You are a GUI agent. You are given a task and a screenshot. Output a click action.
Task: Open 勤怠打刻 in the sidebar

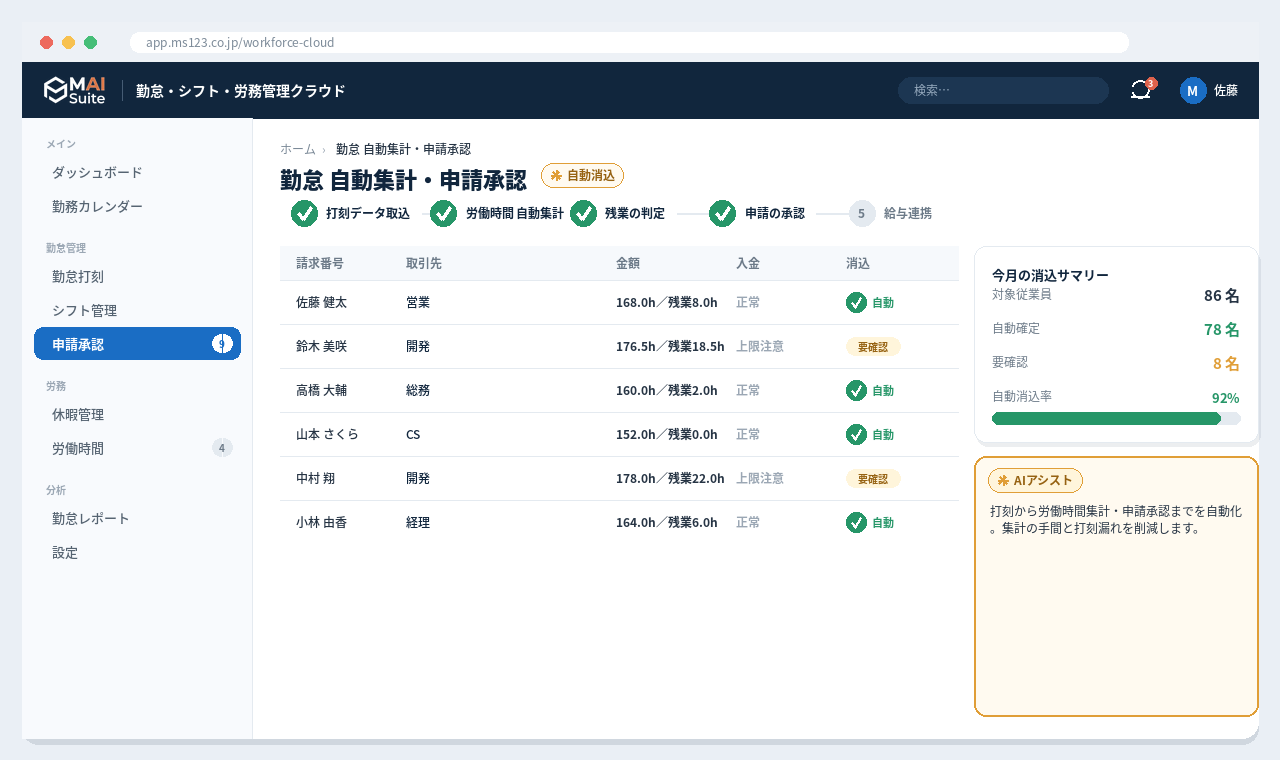(x=137, y=276)
